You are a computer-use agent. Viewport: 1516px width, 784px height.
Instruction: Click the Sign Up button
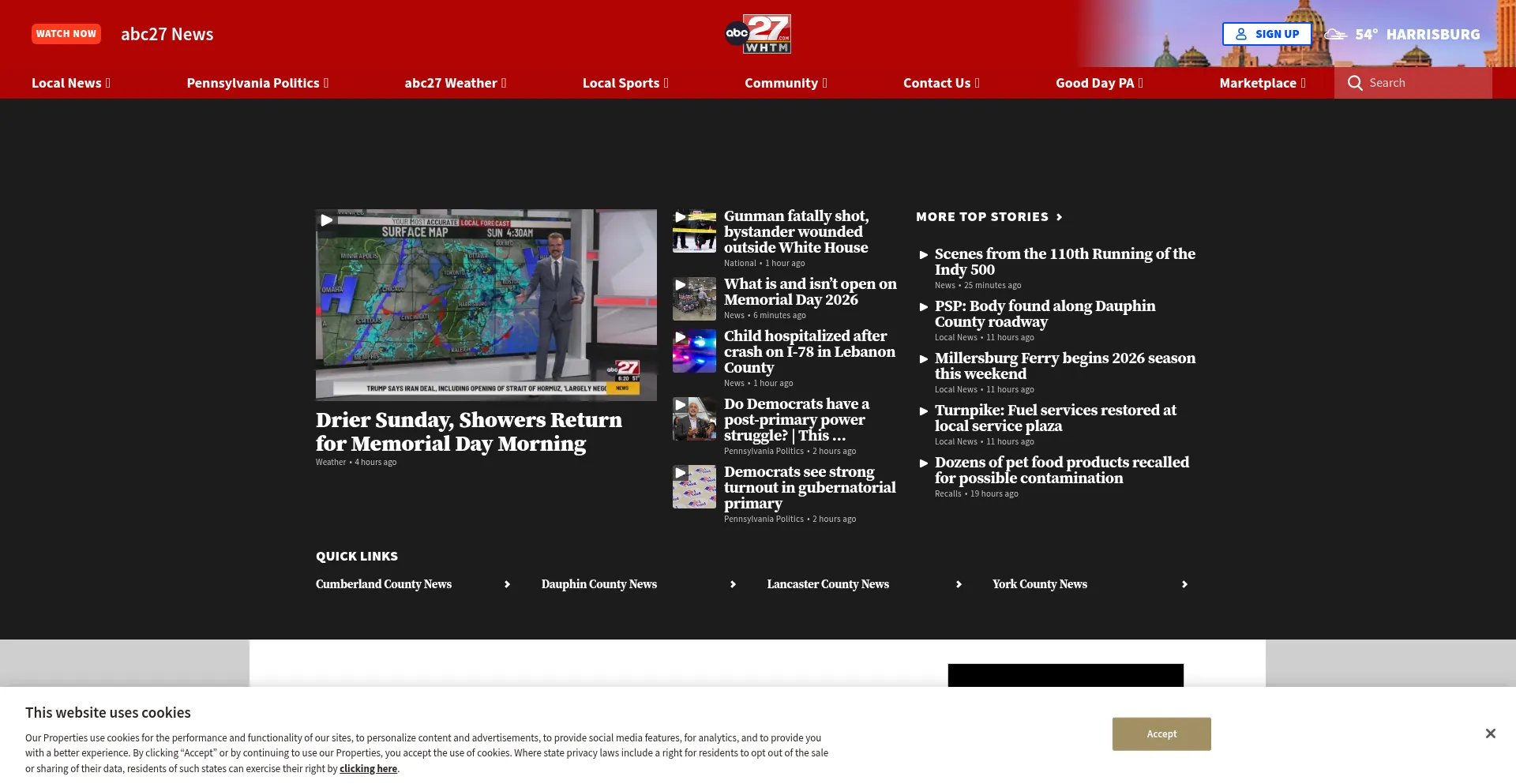click(x=1266, y=34)
